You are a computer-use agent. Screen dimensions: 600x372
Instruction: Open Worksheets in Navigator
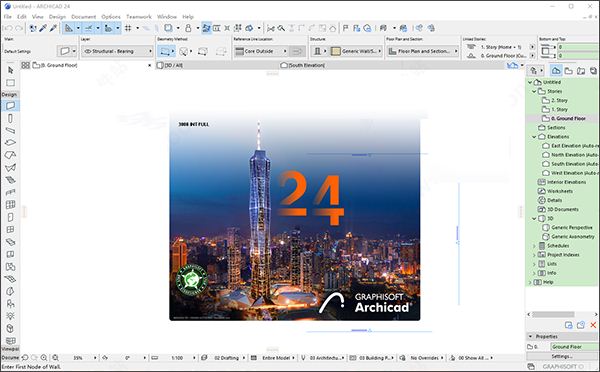click(559, 191)
